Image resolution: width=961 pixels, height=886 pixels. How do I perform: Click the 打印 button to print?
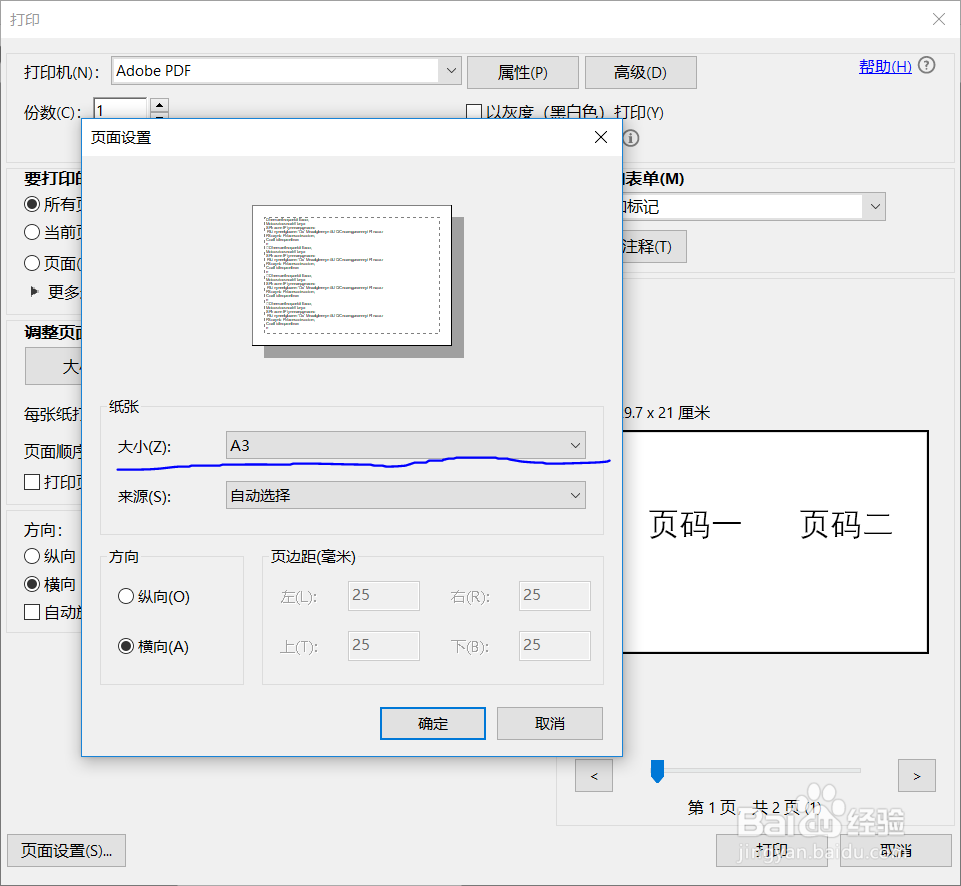[772, 850]
